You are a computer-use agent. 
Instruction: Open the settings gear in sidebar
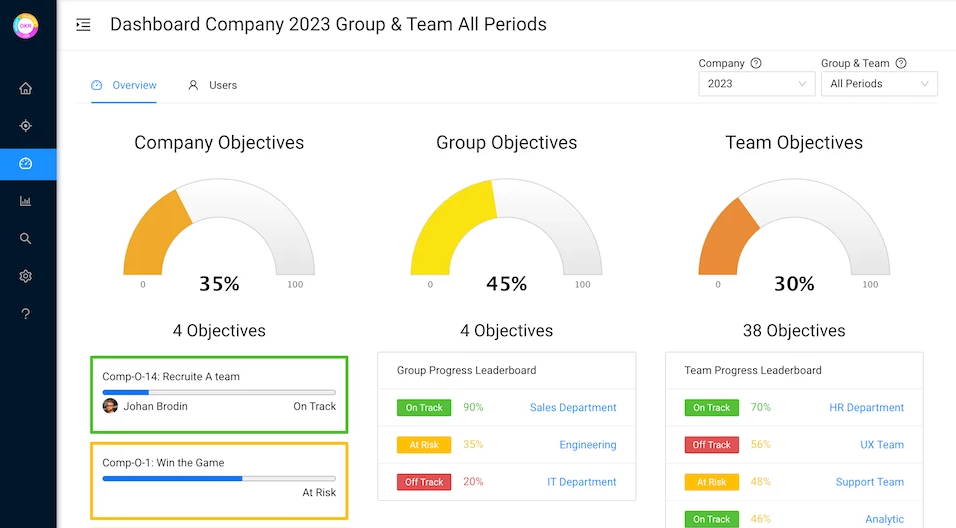pyautogui.click(x=25, y=276)
